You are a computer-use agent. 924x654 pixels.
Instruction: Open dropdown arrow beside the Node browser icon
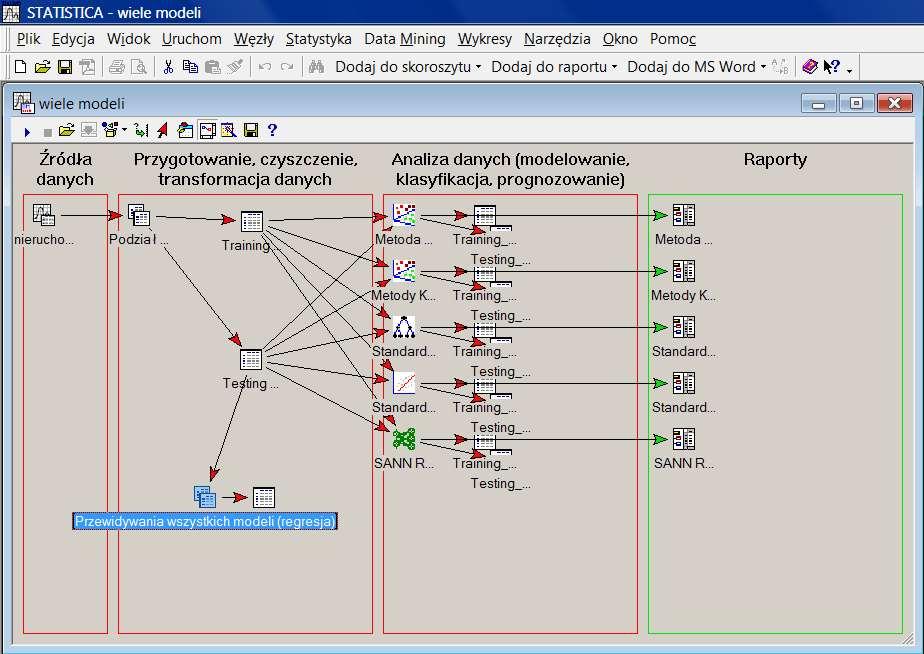click(124, 130)
